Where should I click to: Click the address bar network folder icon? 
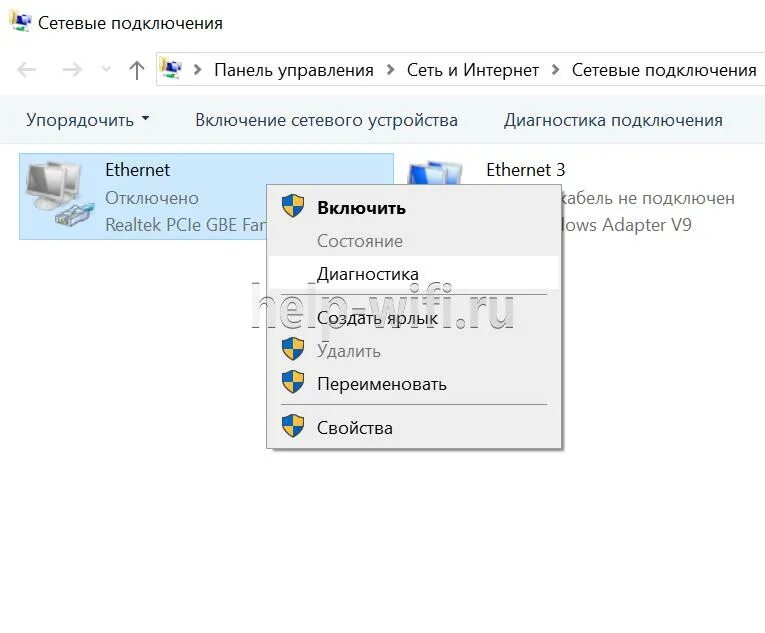coord(171,69)
